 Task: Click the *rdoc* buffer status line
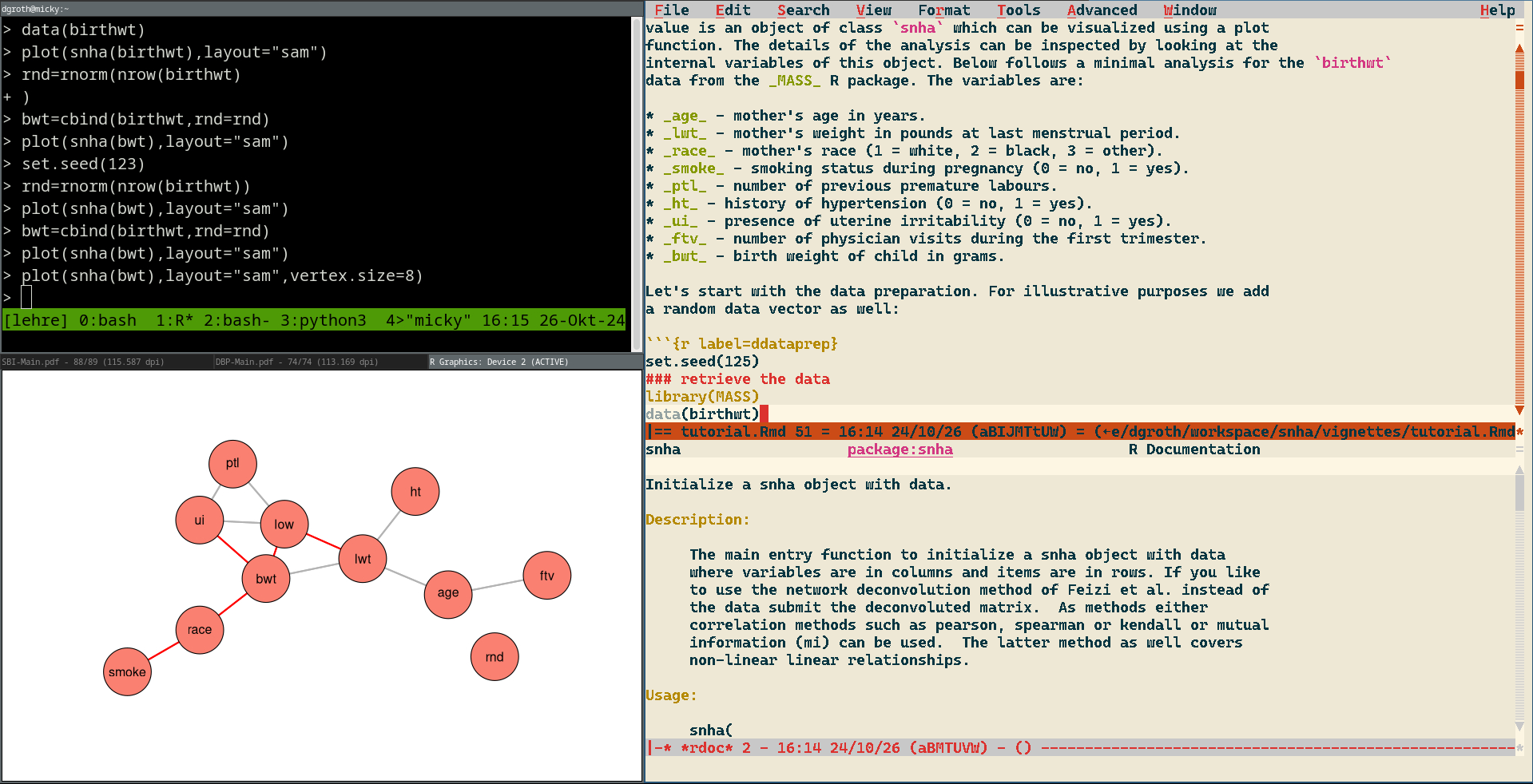coord(1080,748)
